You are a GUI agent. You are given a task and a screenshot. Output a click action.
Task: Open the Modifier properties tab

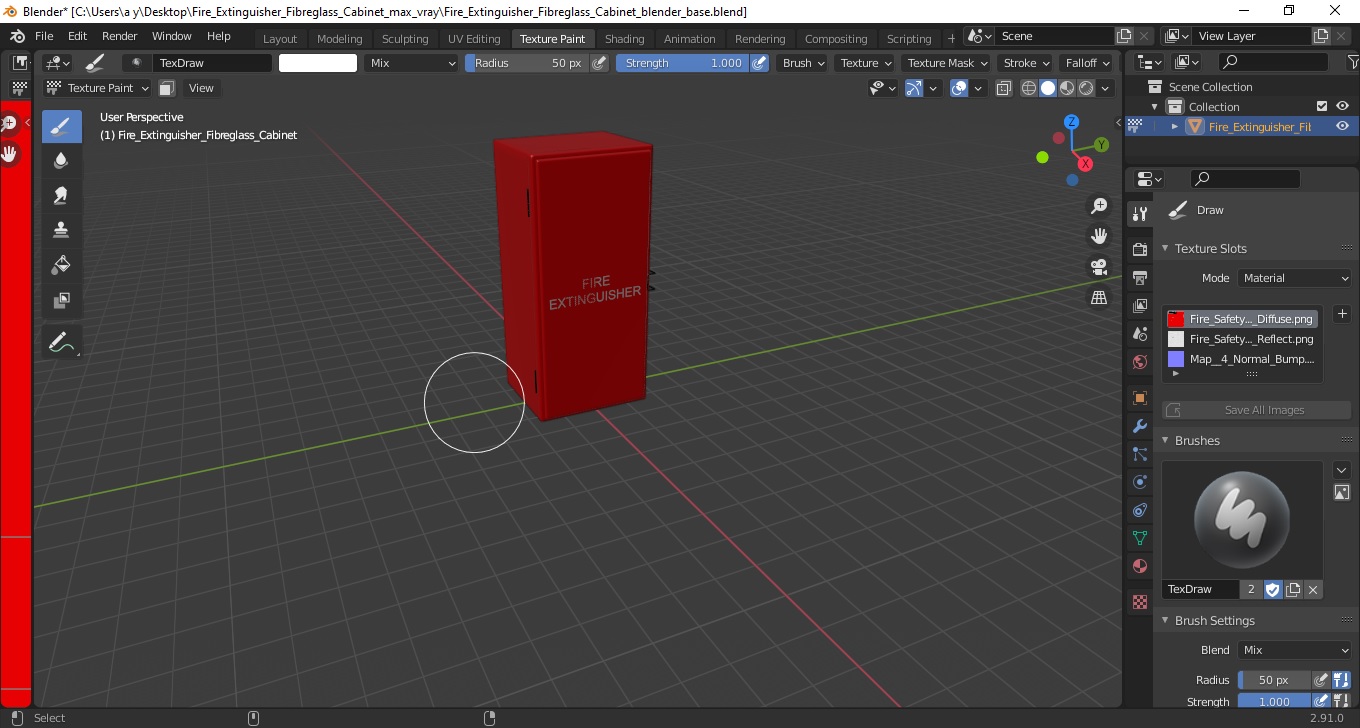pyautogui.click(x=1139, y=426)
